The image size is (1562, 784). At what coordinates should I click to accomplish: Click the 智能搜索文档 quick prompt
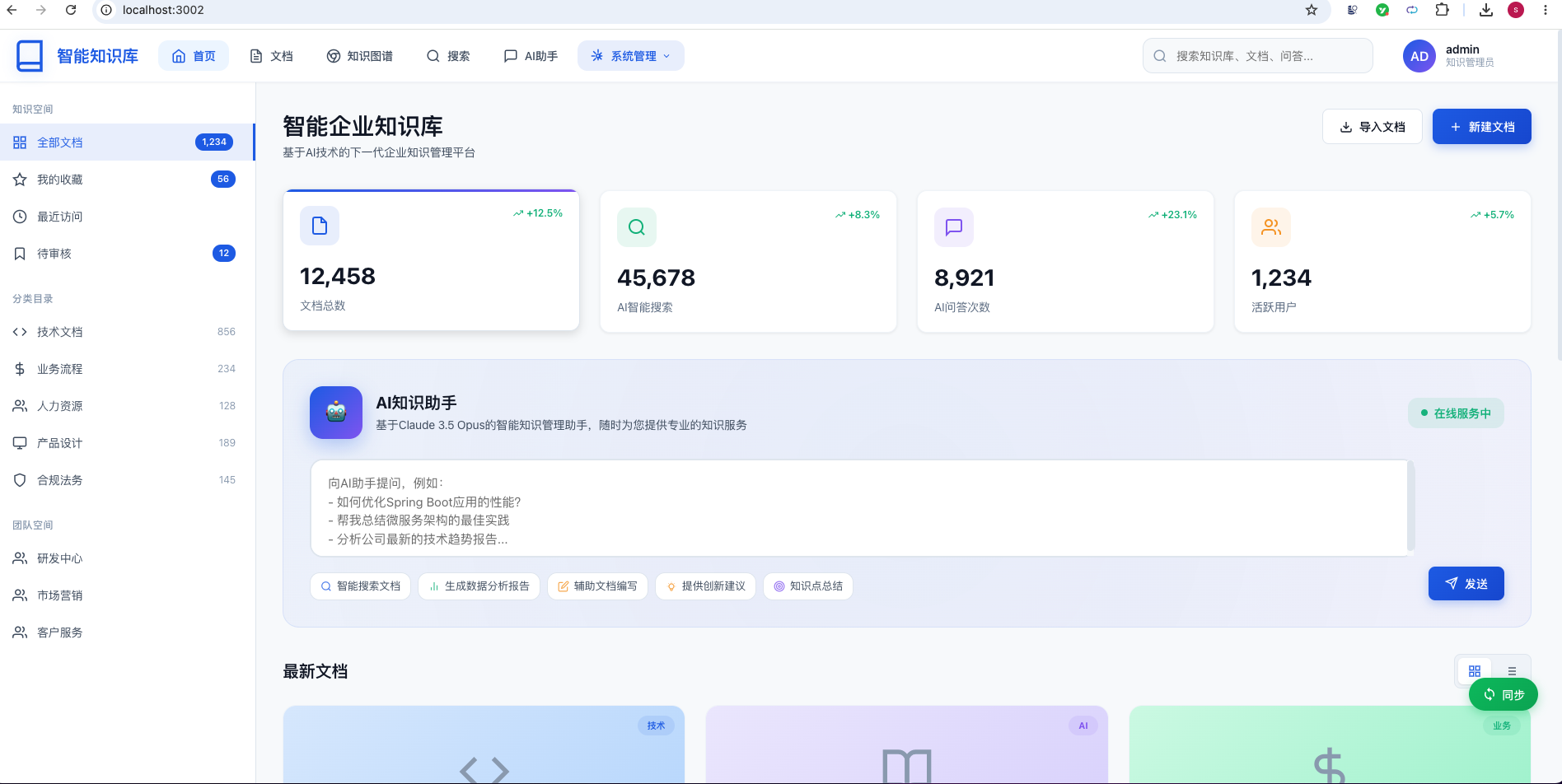[360, 586]
